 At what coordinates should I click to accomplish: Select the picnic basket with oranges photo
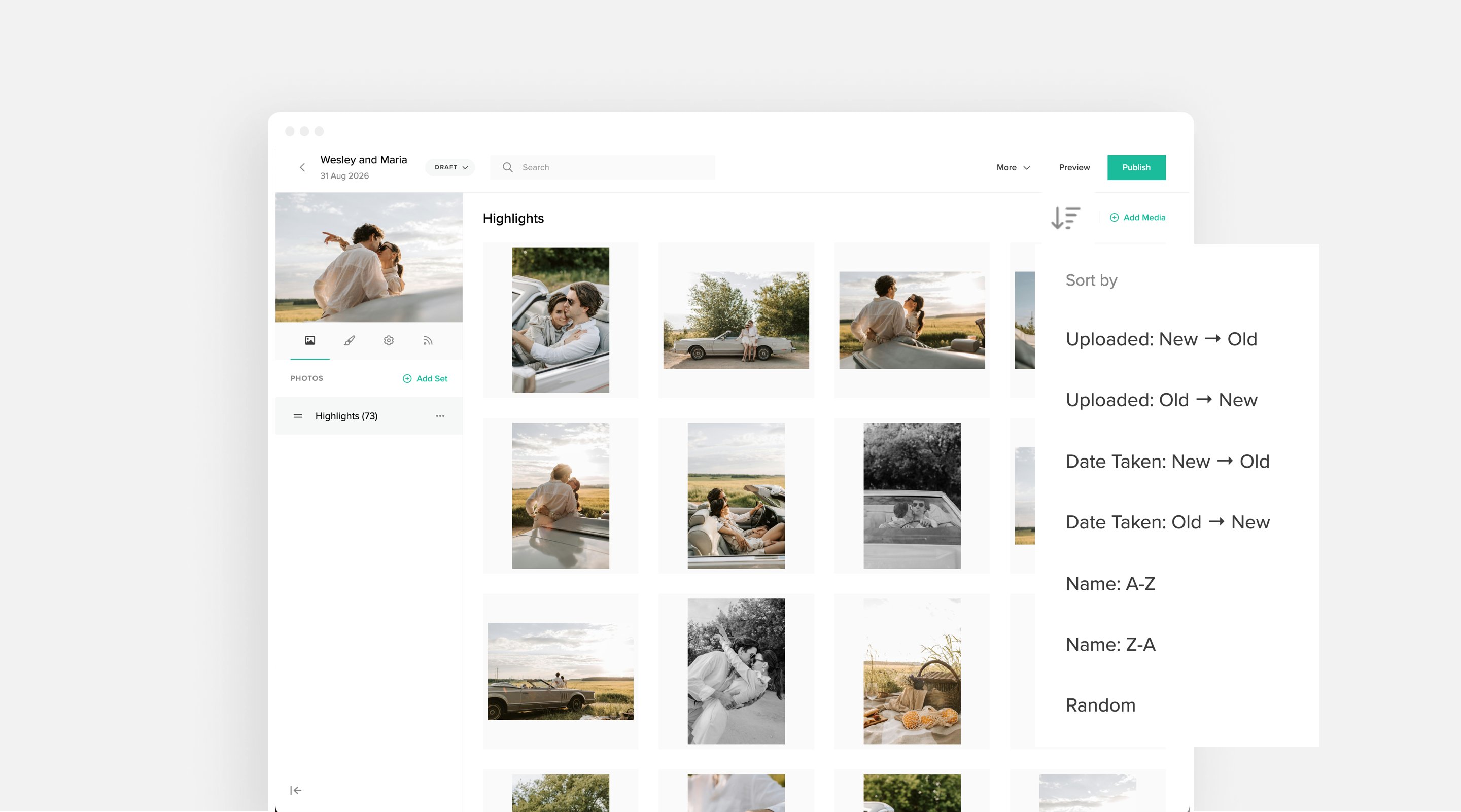(912, 672)
